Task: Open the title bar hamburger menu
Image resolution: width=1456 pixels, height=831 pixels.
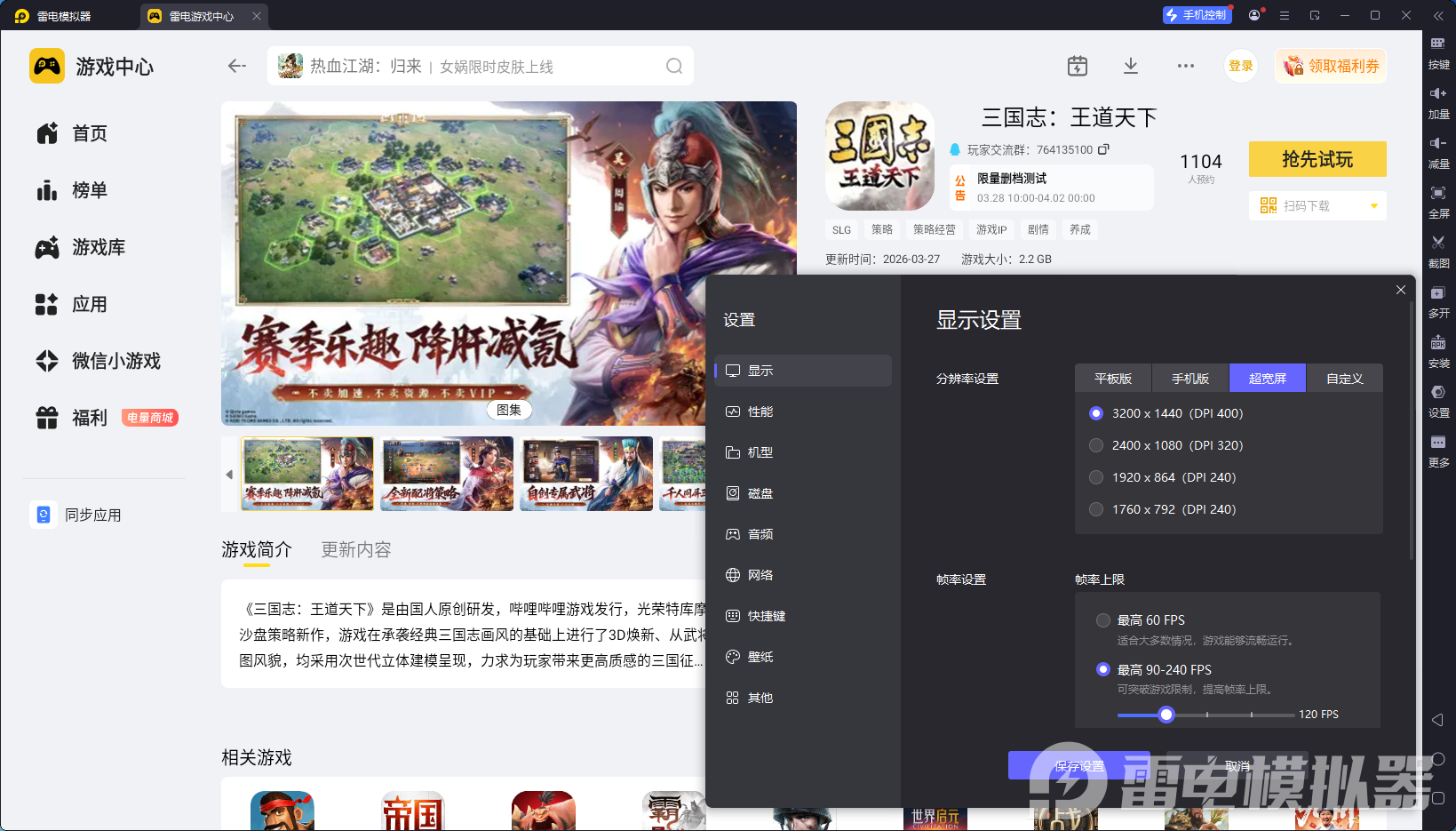Action: pos(1285,15)
